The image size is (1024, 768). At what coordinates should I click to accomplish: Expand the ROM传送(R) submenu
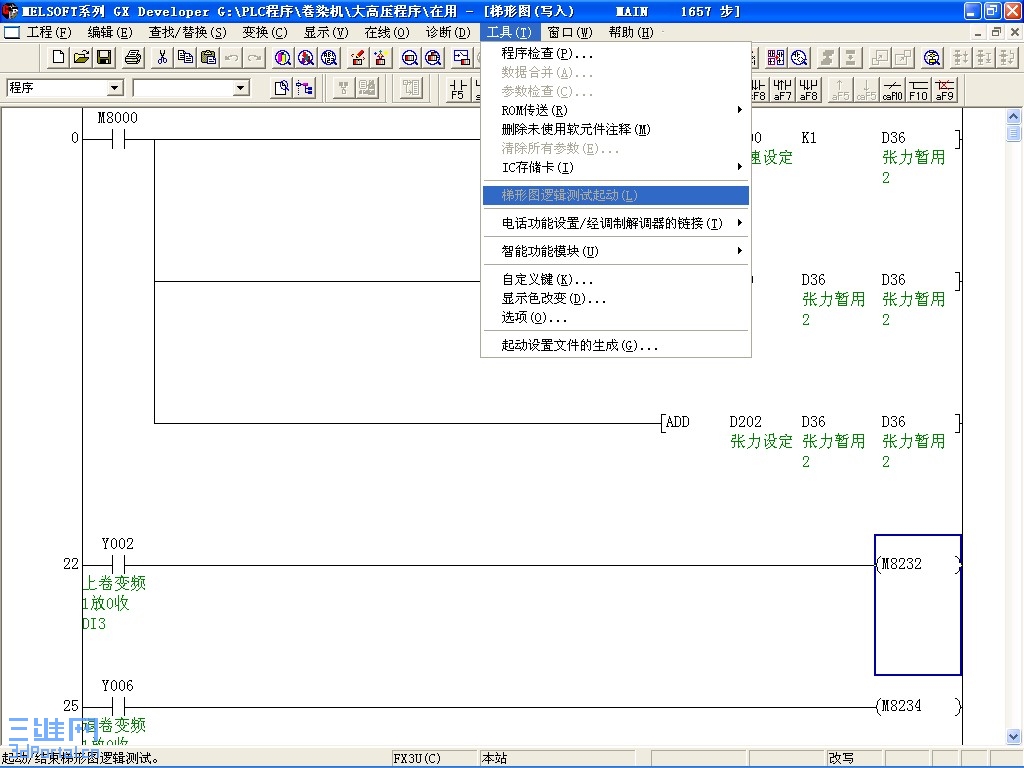(616, 110)
